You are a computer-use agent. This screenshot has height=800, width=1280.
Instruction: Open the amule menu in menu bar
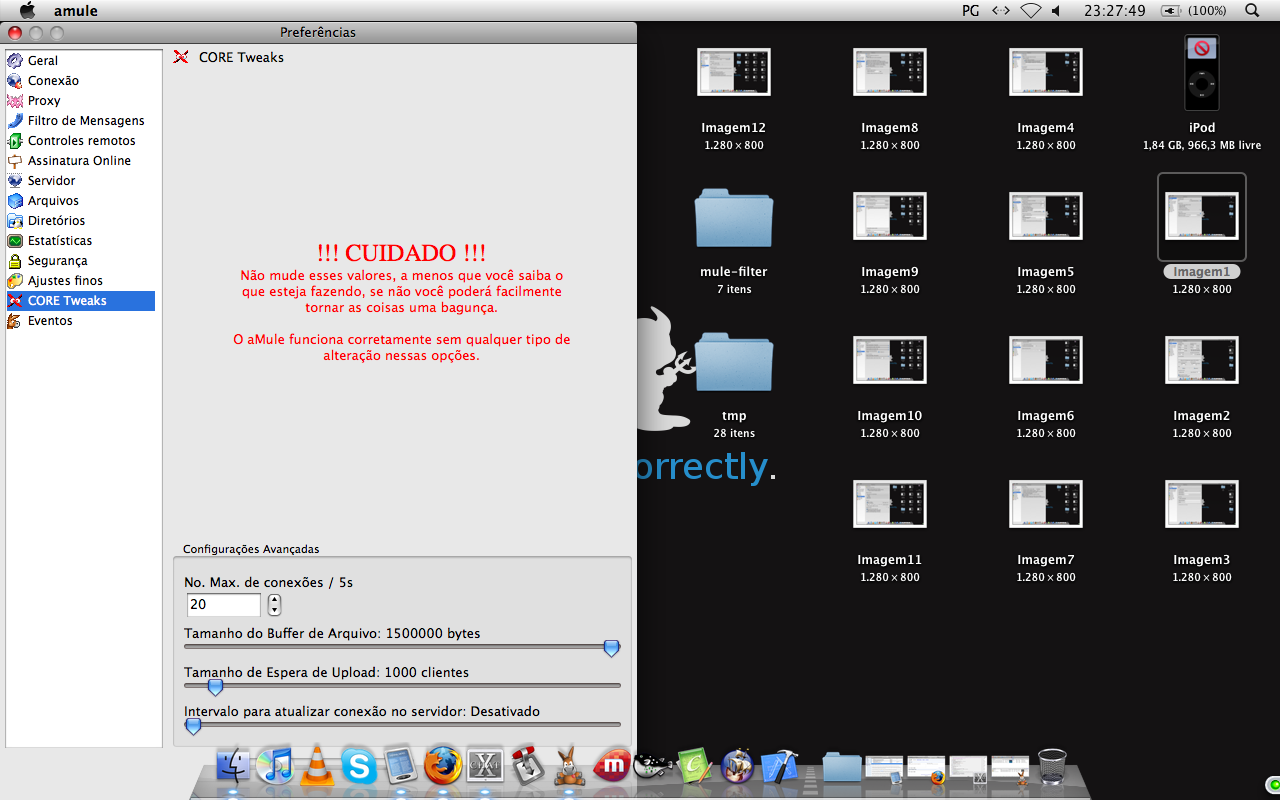pyautogui.click(x=75, y=10)
